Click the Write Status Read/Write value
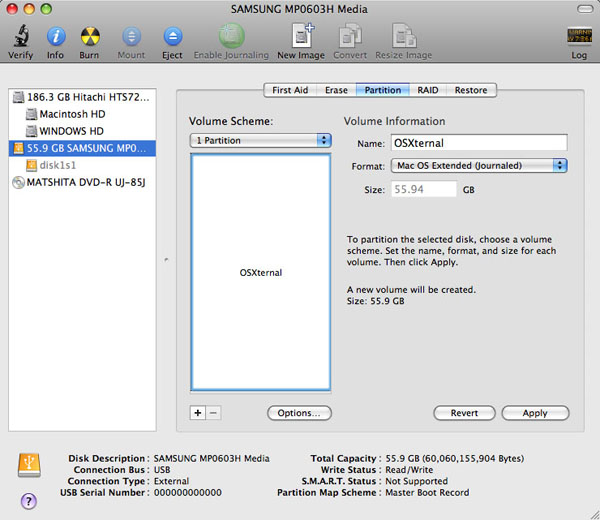The image size is (600, 520). pos(409,469)
